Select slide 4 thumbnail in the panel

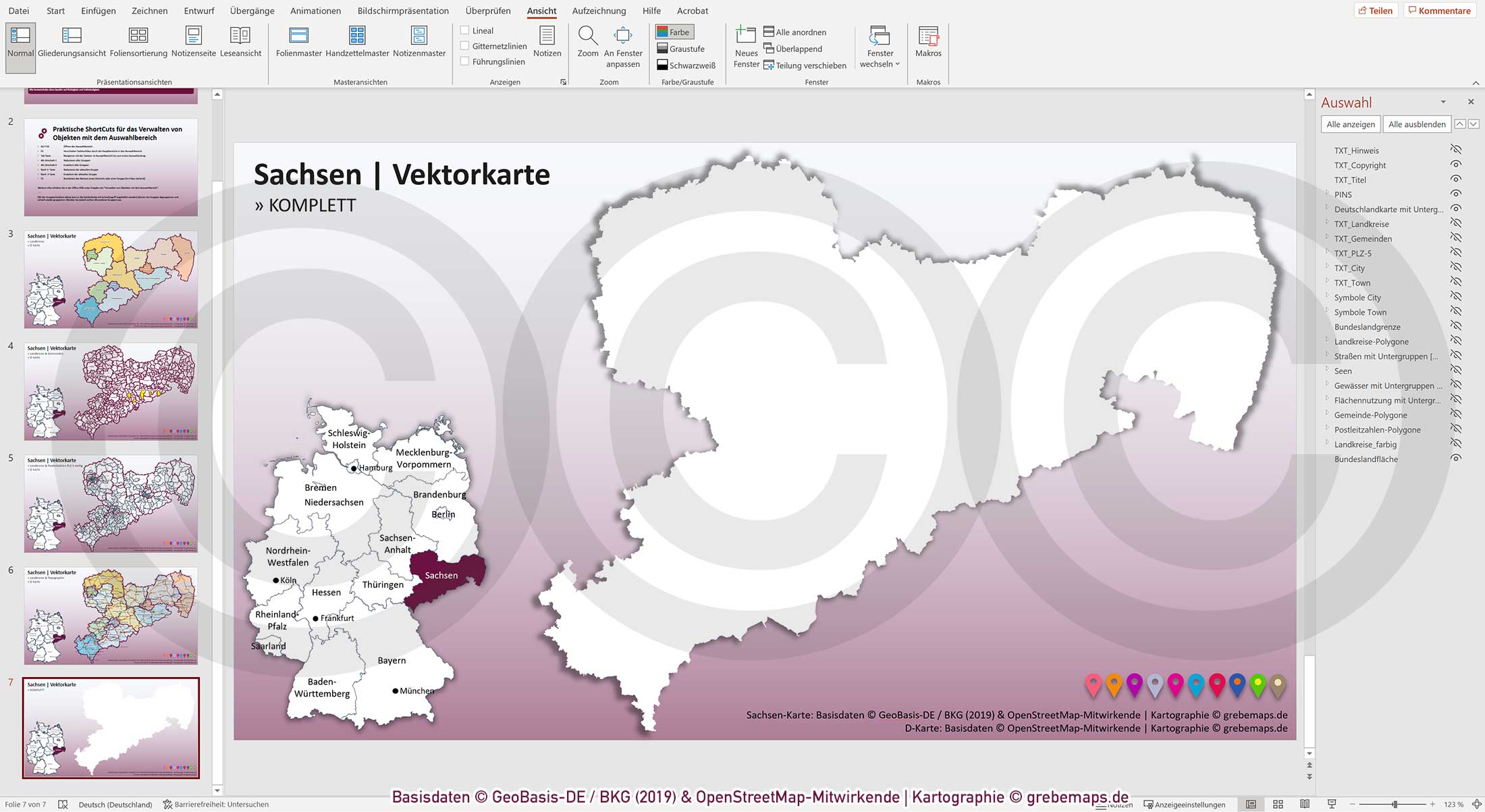tap(110, 391)
